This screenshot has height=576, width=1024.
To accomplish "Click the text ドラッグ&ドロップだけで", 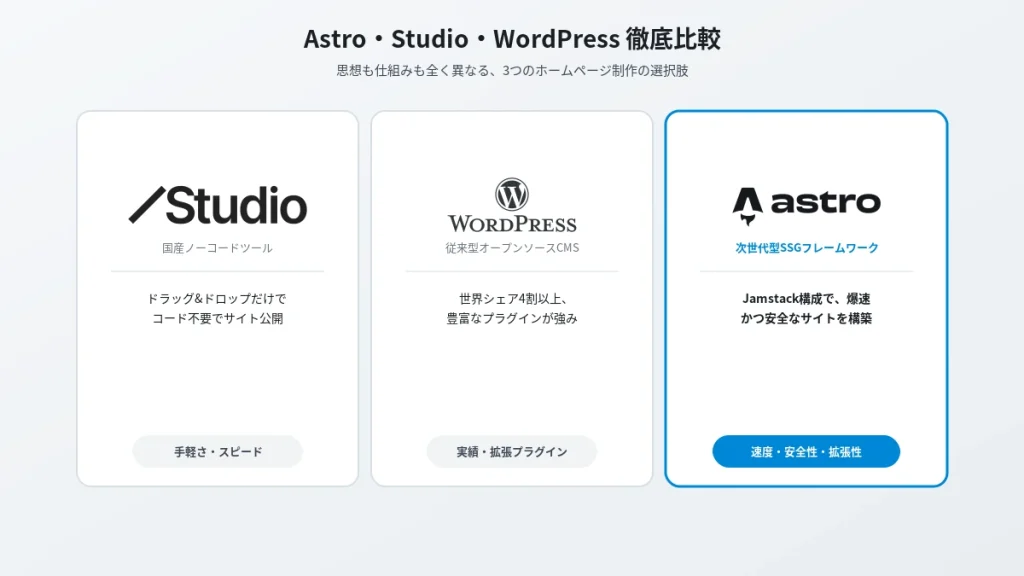I will [x=217, y=298].
